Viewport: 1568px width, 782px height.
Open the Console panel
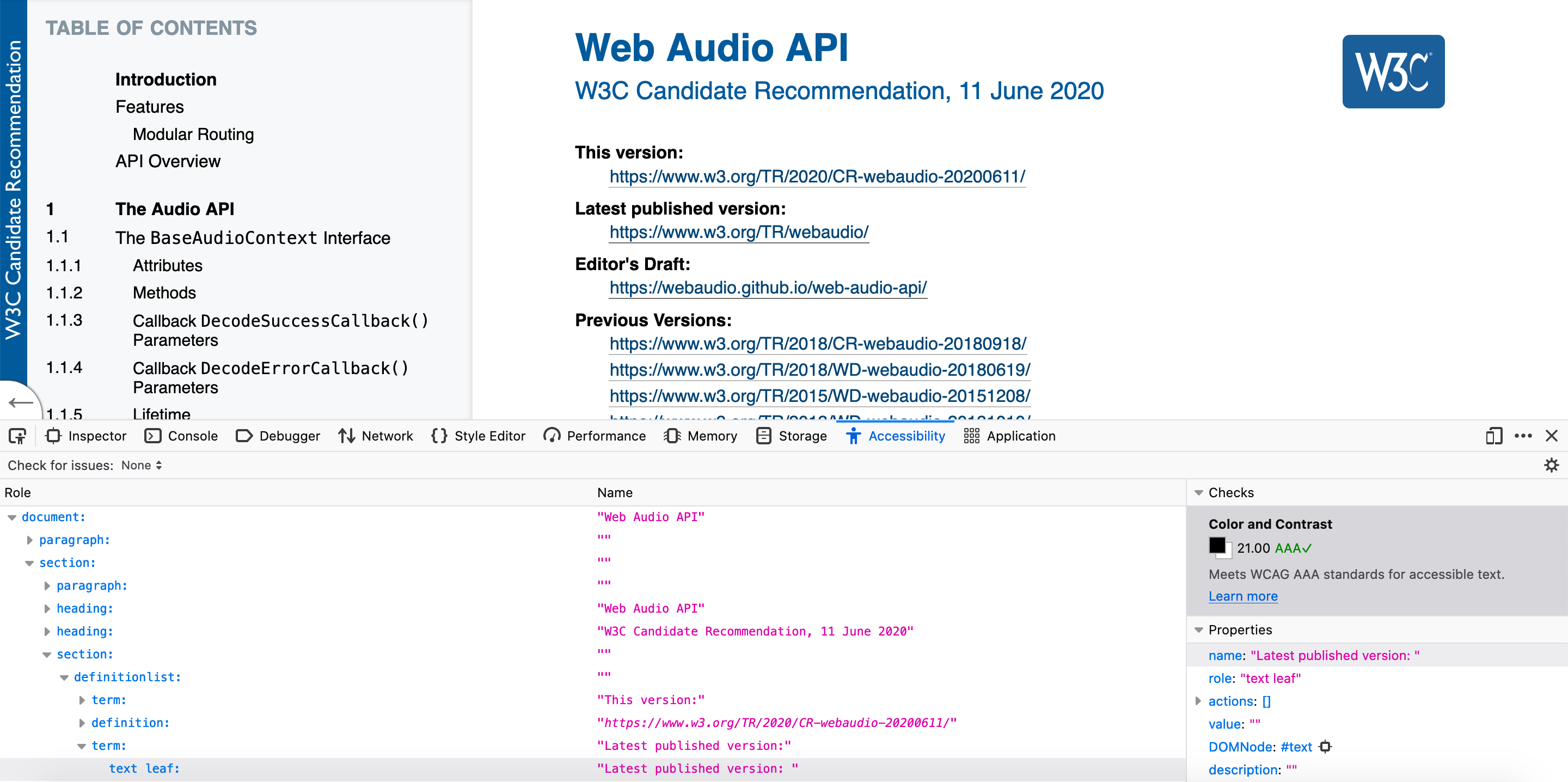pyautogui.click(x=181, y=436)
